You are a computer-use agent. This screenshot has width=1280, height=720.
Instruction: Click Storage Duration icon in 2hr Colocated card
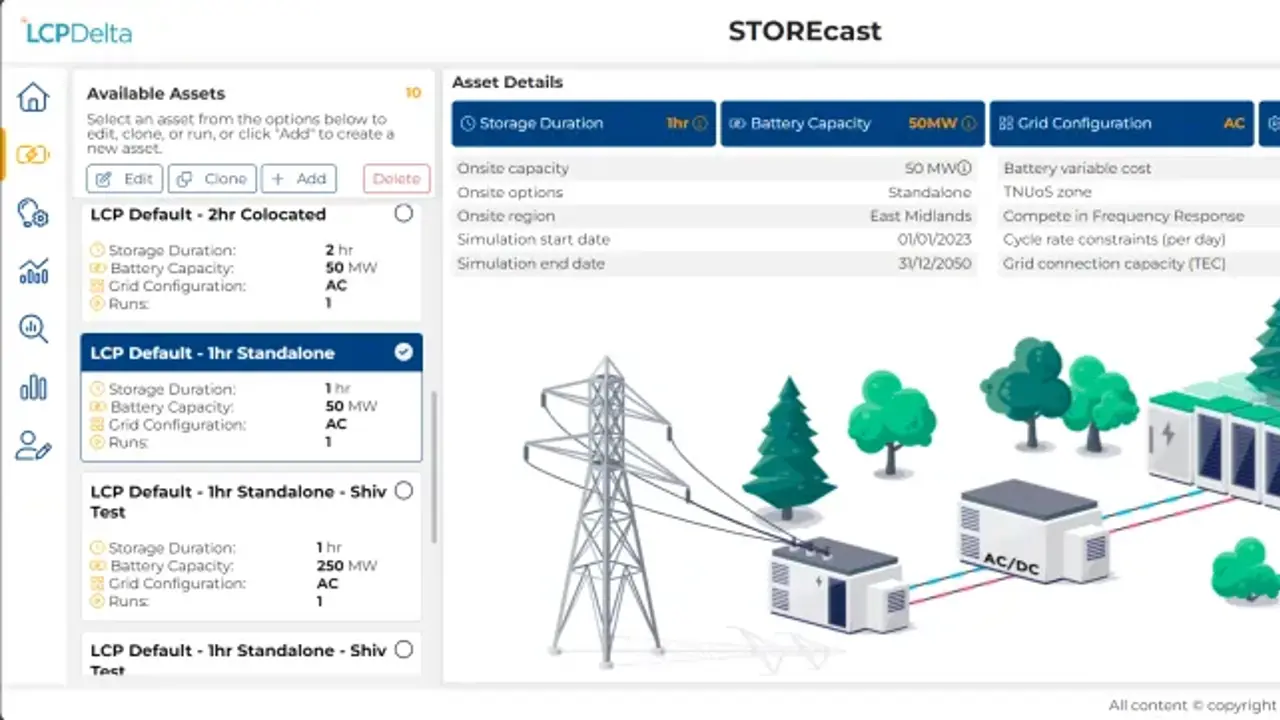point(97,250)
